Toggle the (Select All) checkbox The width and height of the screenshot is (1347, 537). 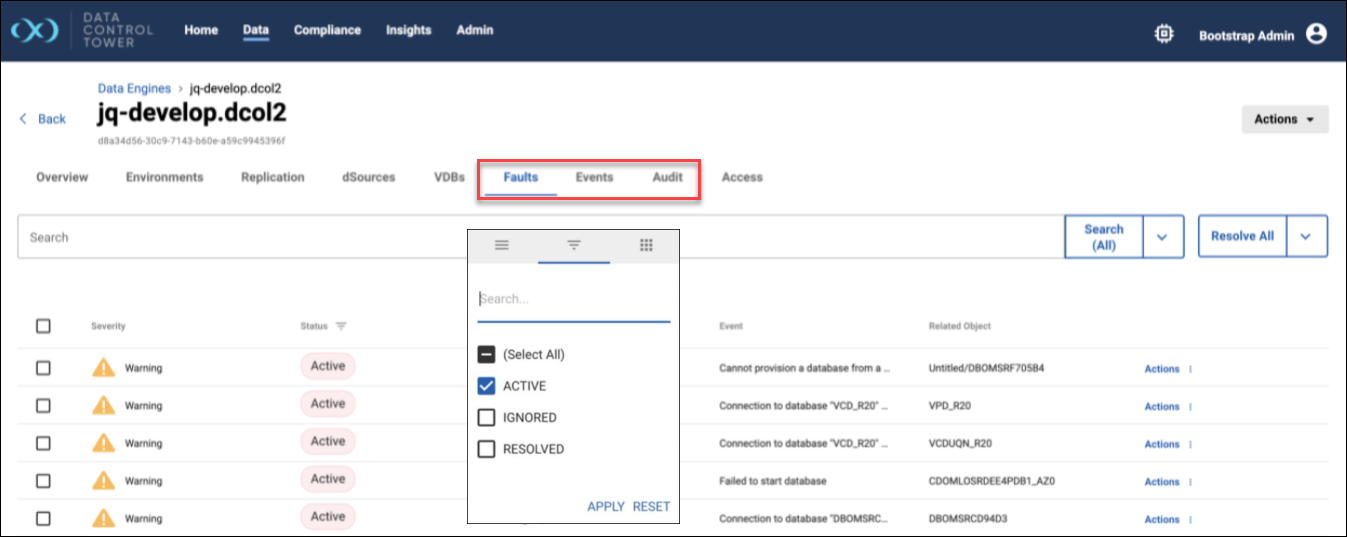pos(487,354)
